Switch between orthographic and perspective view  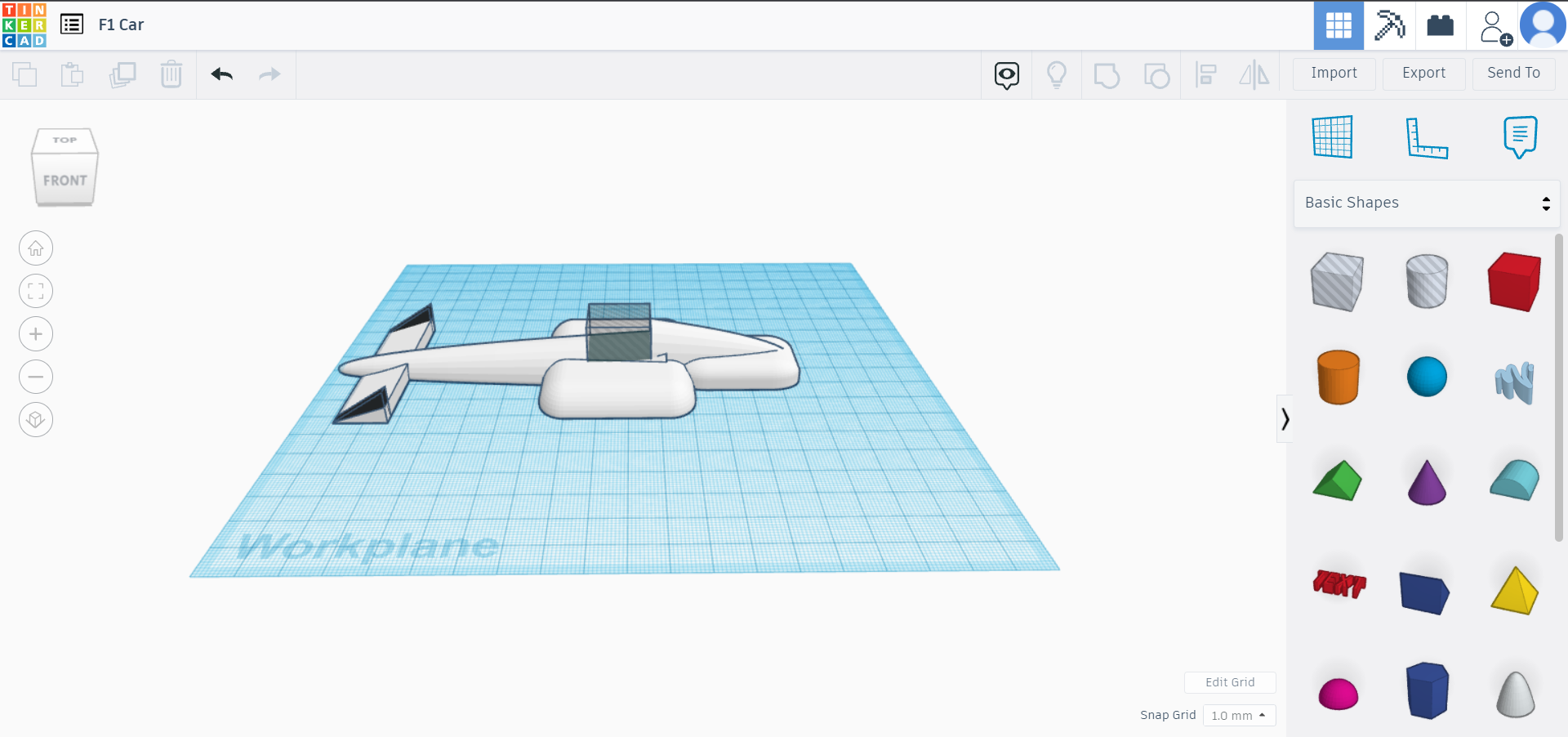pyautogui.click(x=35, y=419)
